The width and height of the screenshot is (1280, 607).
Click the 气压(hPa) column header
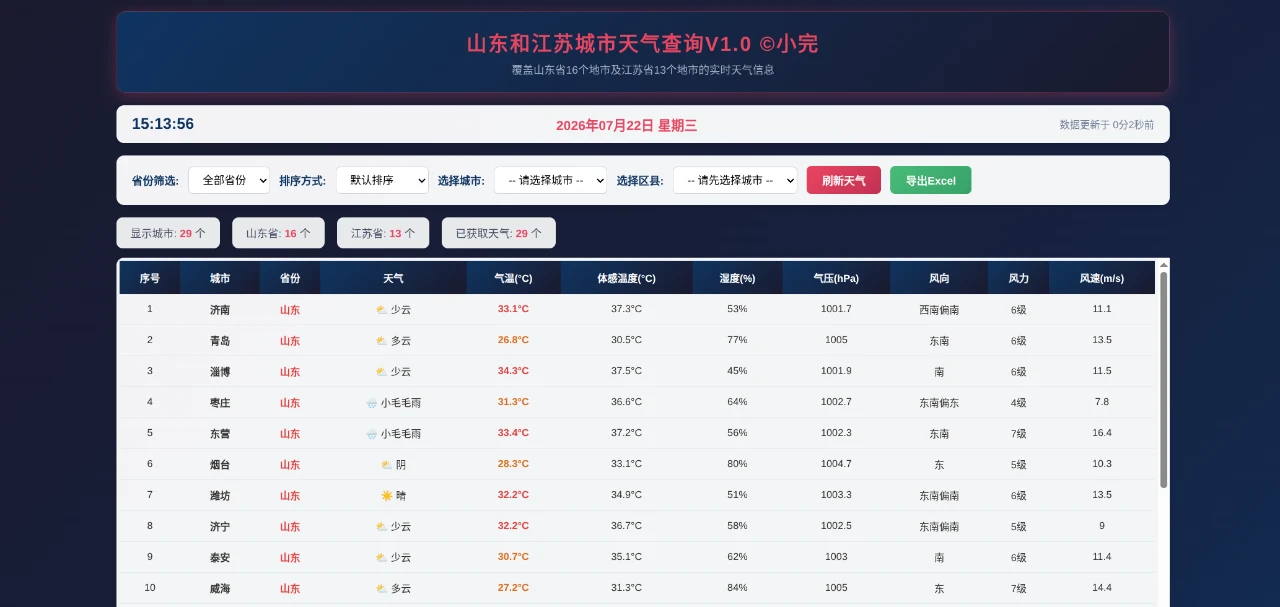coord(836,278)
